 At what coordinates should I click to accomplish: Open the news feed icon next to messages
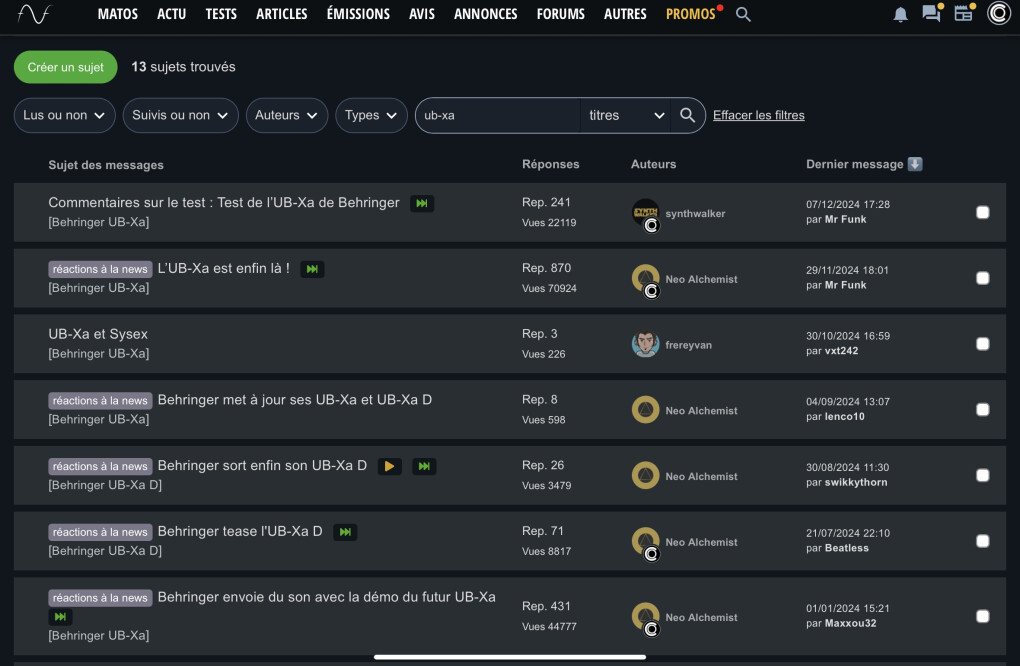[x=964, y=13]
